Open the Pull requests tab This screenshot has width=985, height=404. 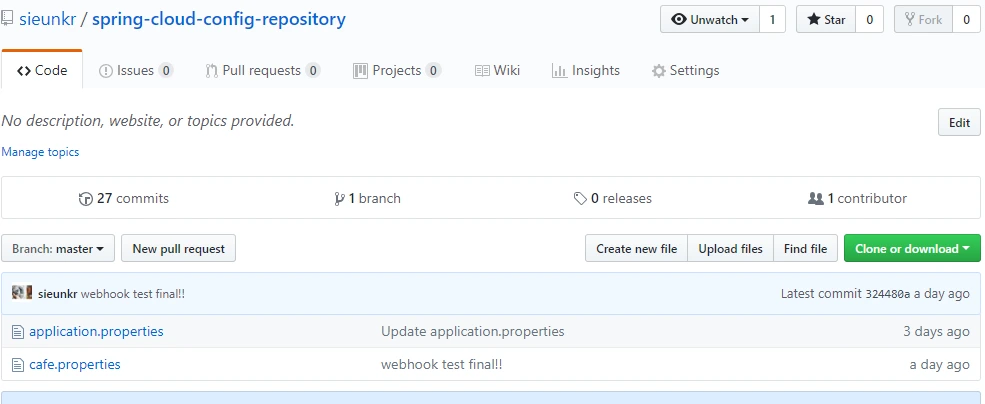(x=262, y=71)
